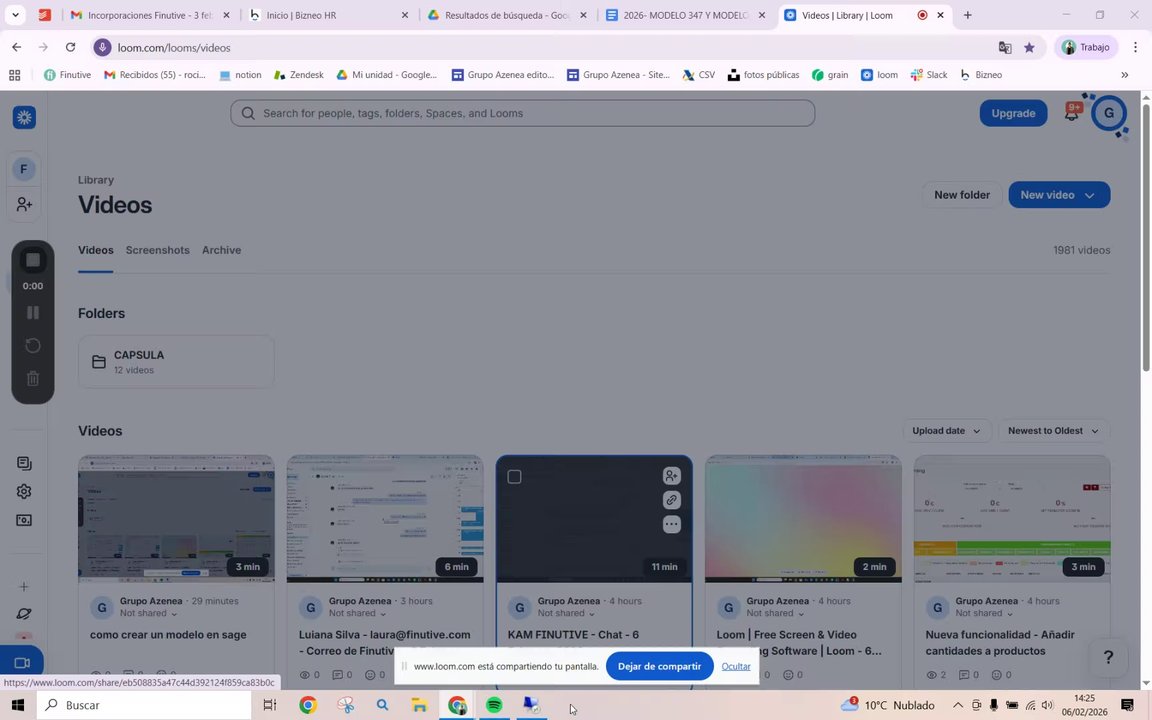This screenshot has height=720, width=1152.
Task: Click share icon on KAM FINUTIVE video
Action: 672,476
